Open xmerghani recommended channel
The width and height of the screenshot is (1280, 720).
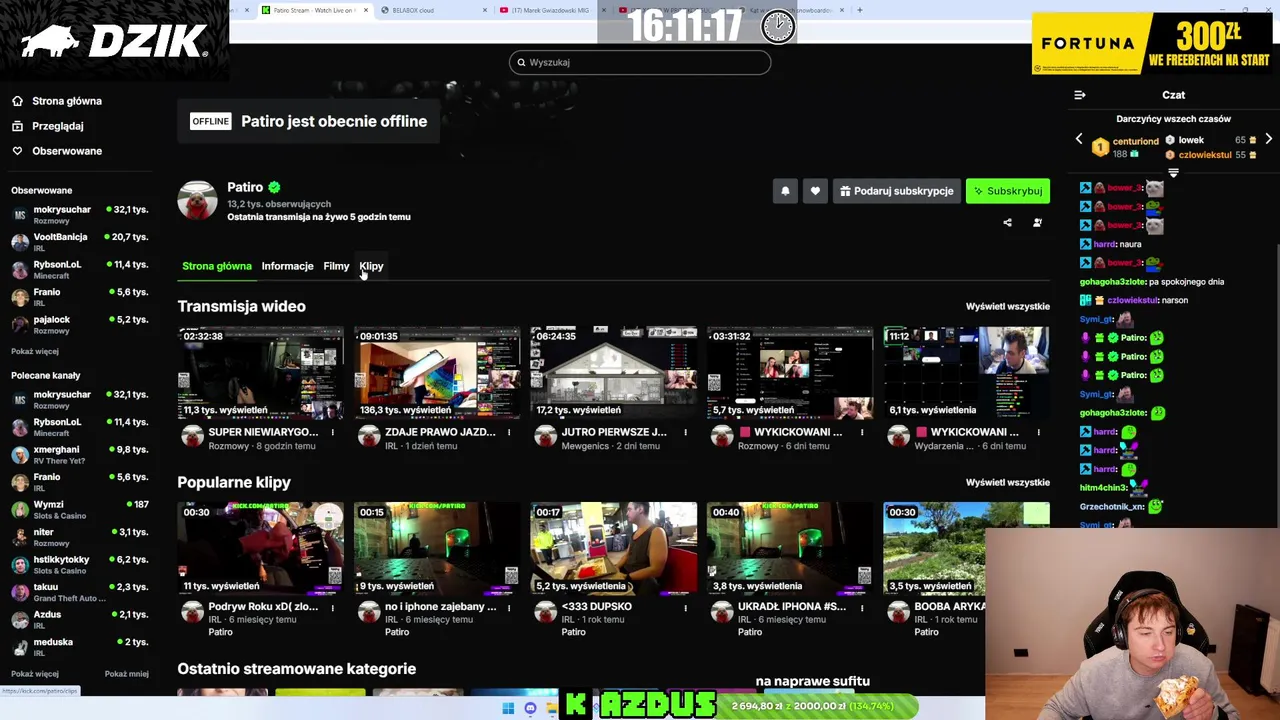(x=79, y=455)
